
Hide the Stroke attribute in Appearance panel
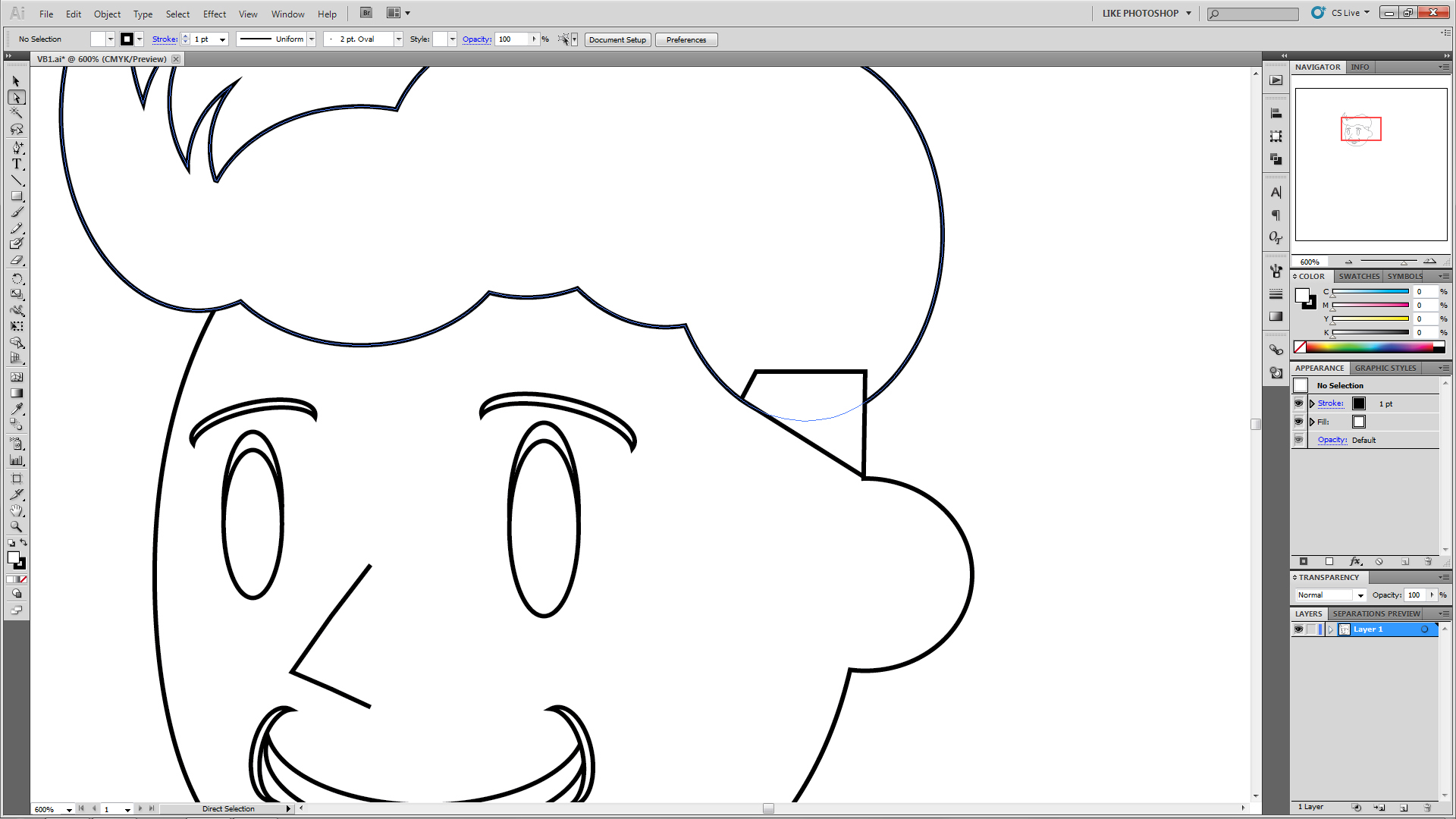[1298, 403]
